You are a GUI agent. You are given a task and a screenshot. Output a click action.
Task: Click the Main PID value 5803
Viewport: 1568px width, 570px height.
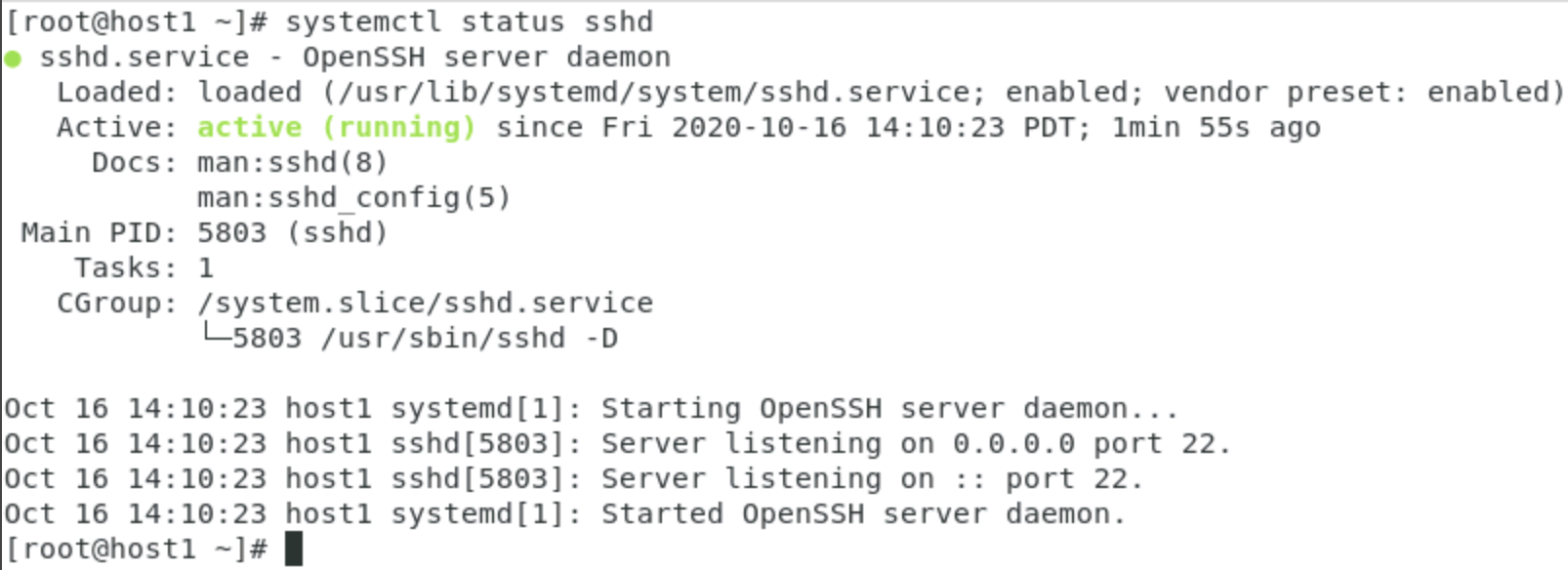tap(231, 233)
